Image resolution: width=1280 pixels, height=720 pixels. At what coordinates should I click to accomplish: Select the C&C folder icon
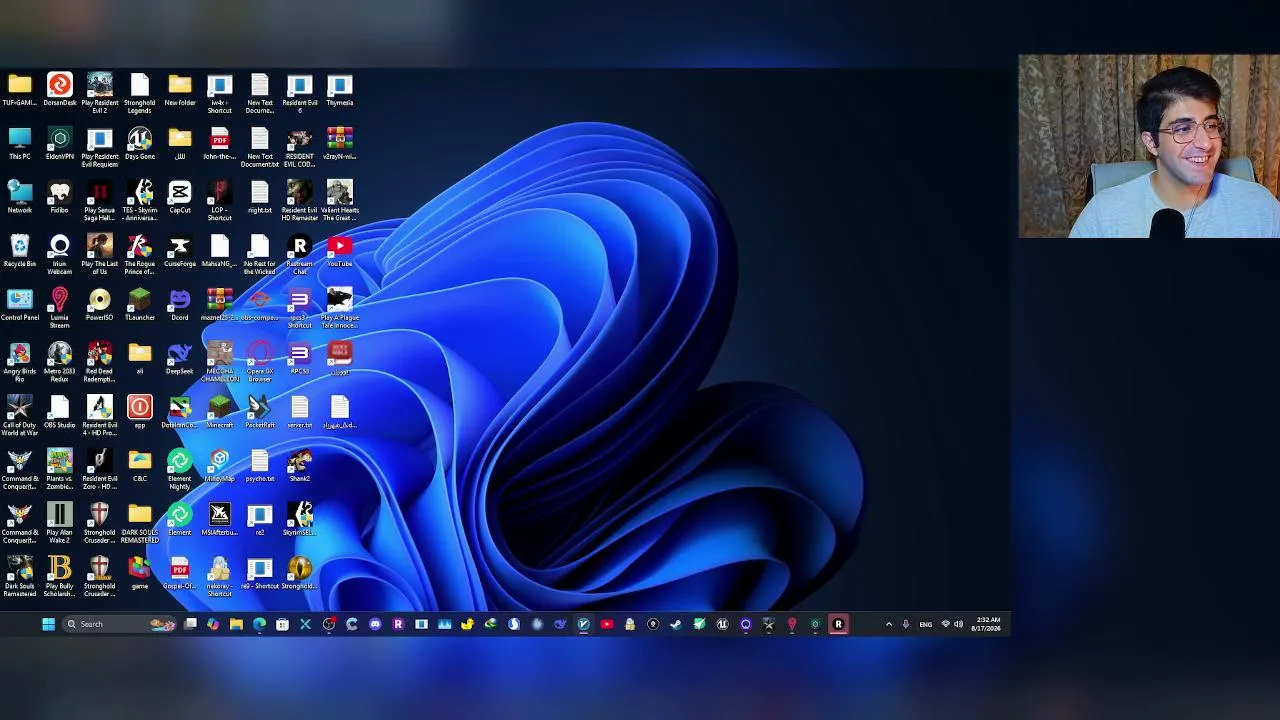coord(140,467)
